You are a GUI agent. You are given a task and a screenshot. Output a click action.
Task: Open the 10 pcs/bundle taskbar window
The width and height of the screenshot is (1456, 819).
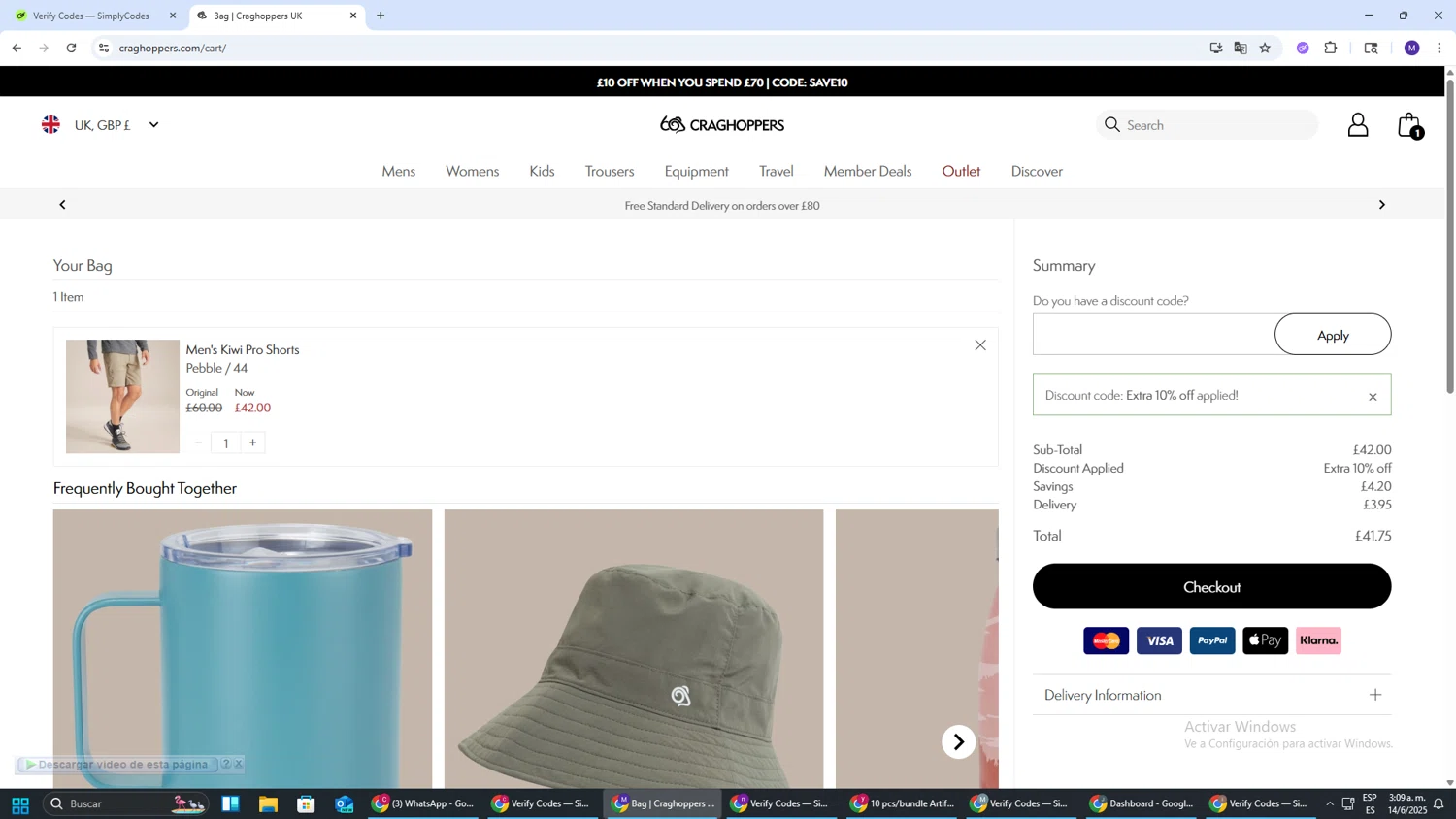tap(904, 803)
